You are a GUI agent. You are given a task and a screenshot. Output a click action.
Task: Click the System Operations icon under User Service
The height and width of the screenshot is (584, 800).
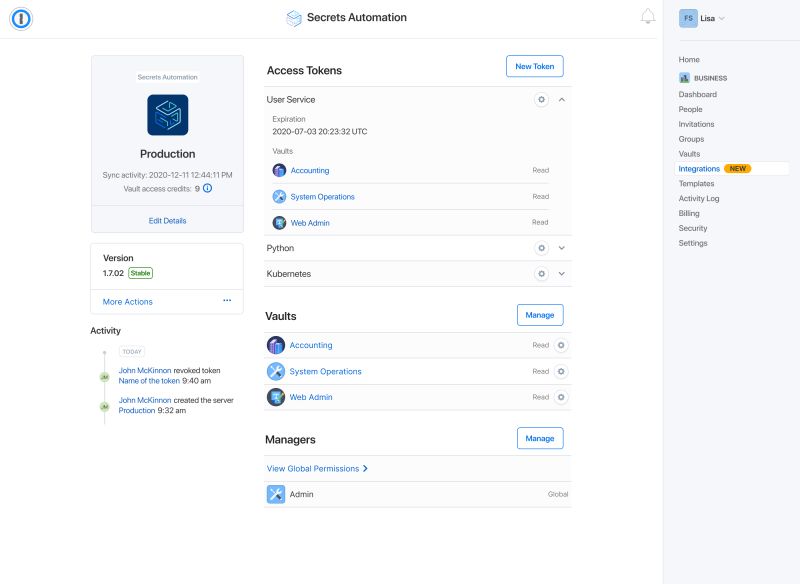pyautogui.click(x=279, y=196)
